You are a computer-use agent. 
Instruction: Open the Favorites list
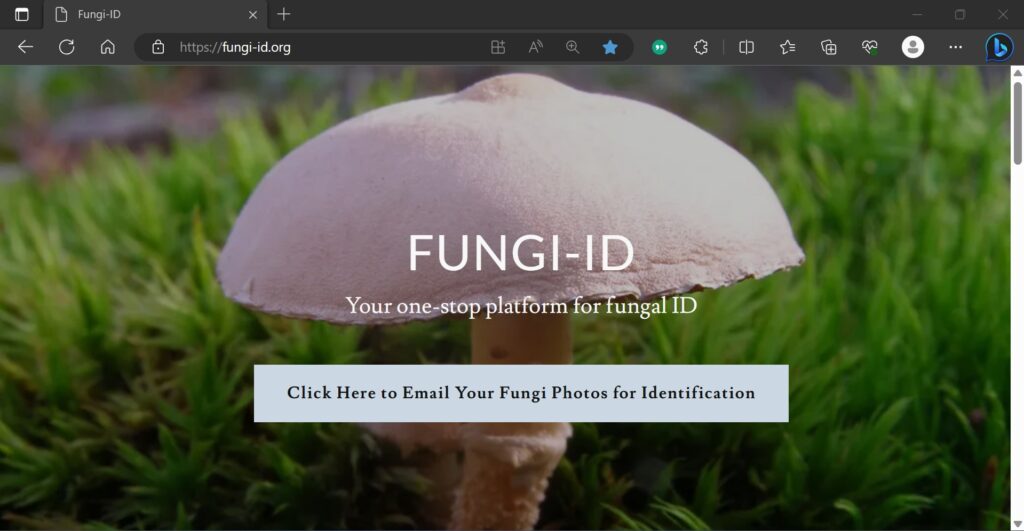pyautogui.click(x=788, y=47)
